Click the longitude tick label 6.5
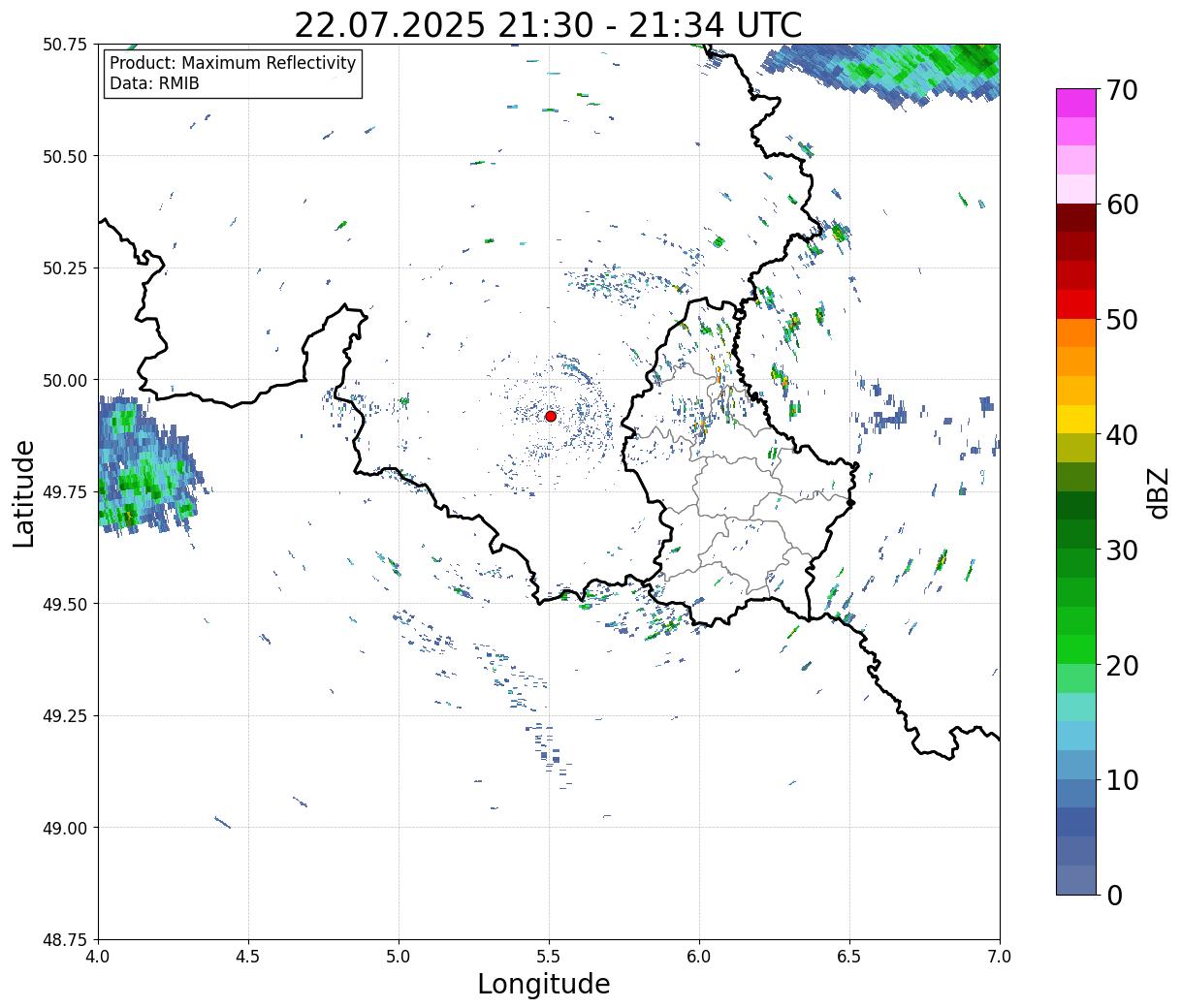 pyautogui.click(x=849, y=957)
